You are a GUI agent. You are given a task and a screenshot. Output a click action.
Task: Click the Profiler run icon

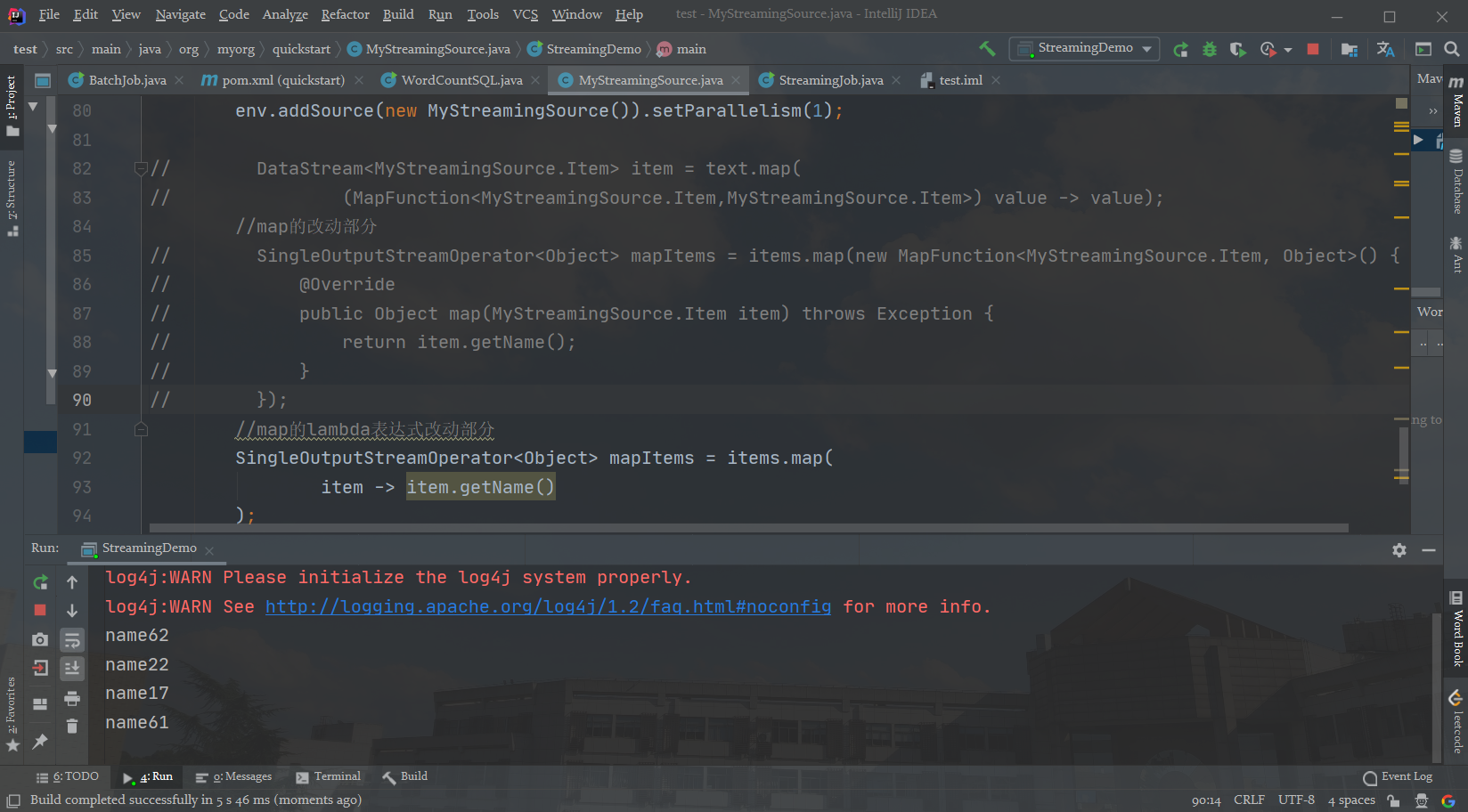tap(1268, 49)
